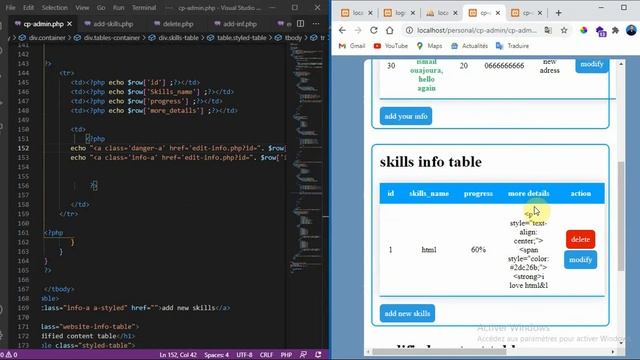The image size is (640, 360).
Task: Reload the browser page
Action: [x=373, y=30]
